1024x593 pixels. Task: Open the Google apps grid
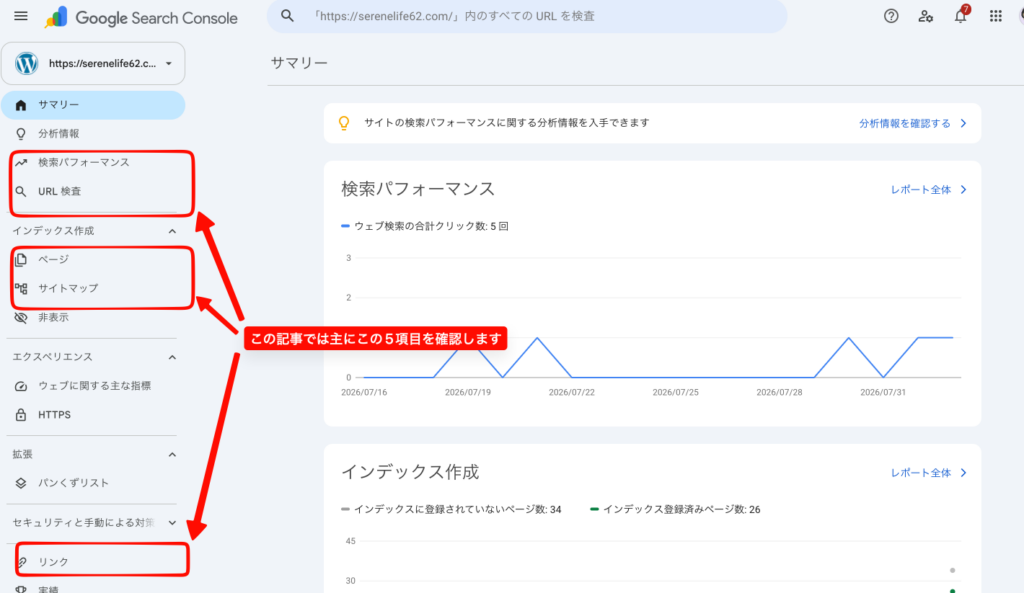(x=995, y=16)
